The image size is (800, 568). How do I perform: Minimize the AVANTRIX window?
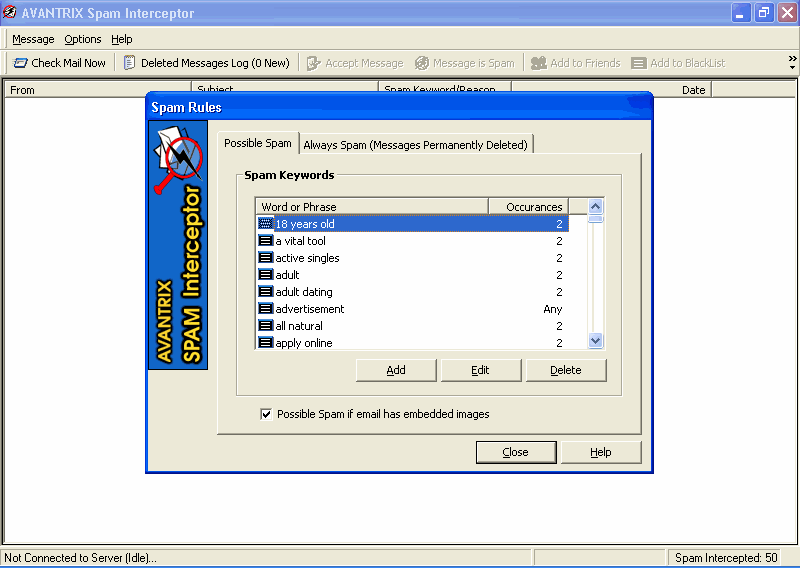(x=740, y=13)
